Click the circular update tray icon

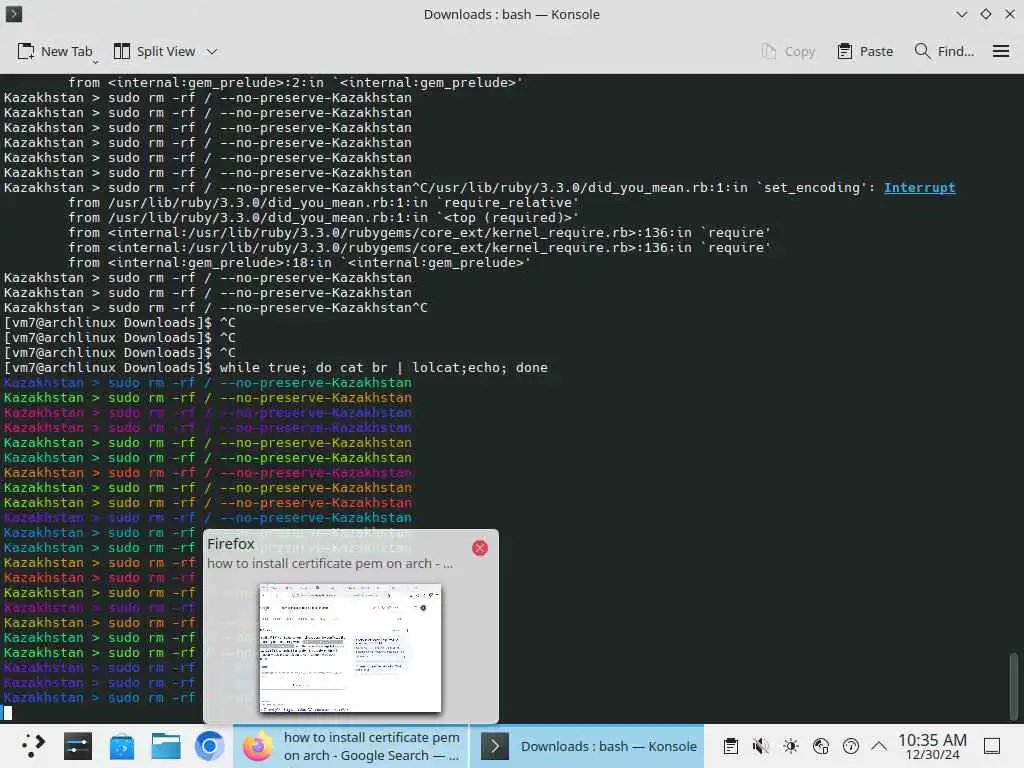850,746
